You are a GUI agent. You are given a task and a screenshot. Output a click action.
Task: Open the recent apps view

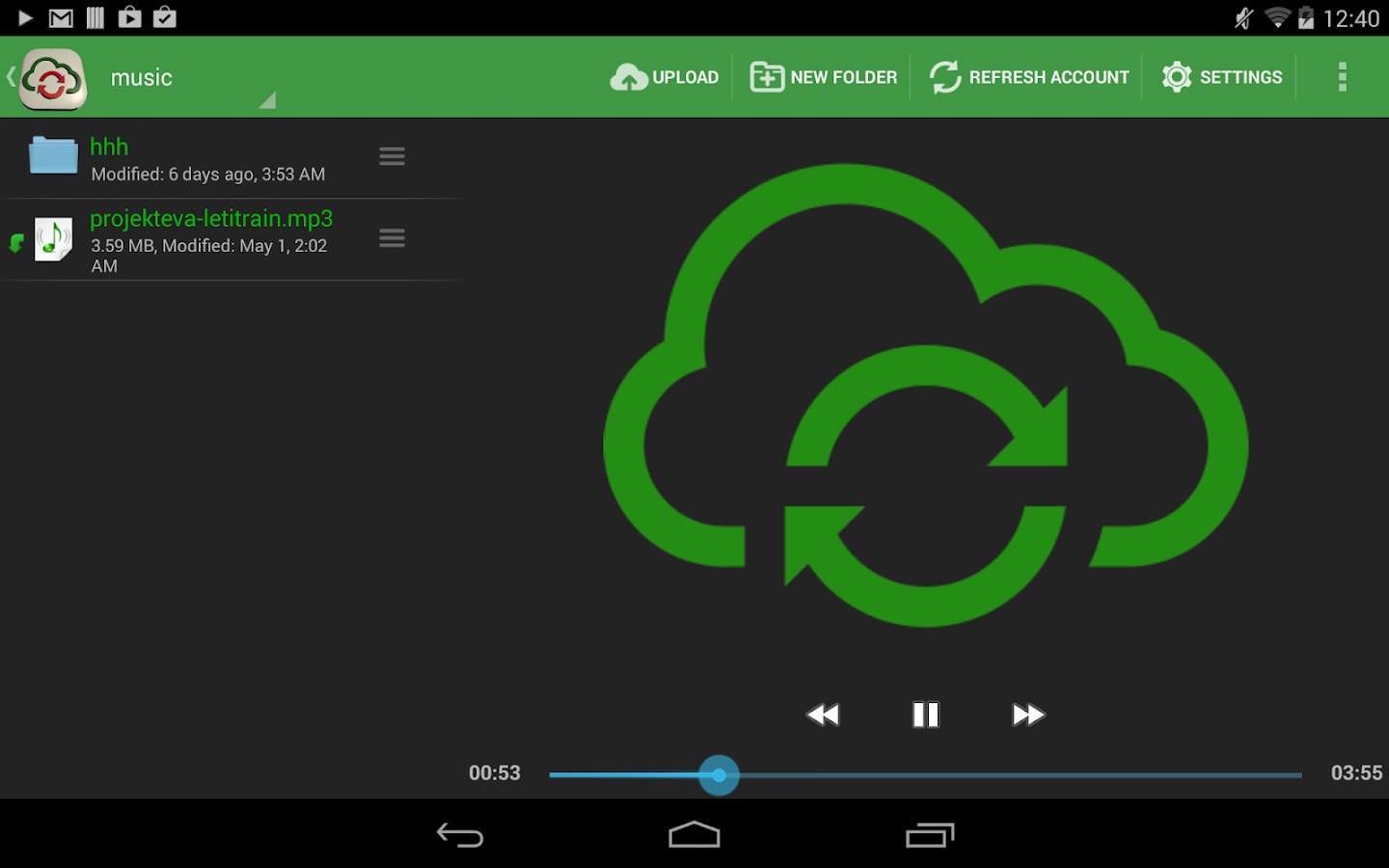tap(930, 835)
